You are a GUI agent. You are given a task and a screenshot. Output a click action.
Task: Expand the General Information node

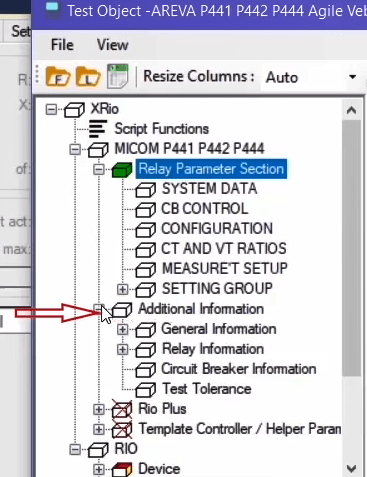tap(122, 329)
